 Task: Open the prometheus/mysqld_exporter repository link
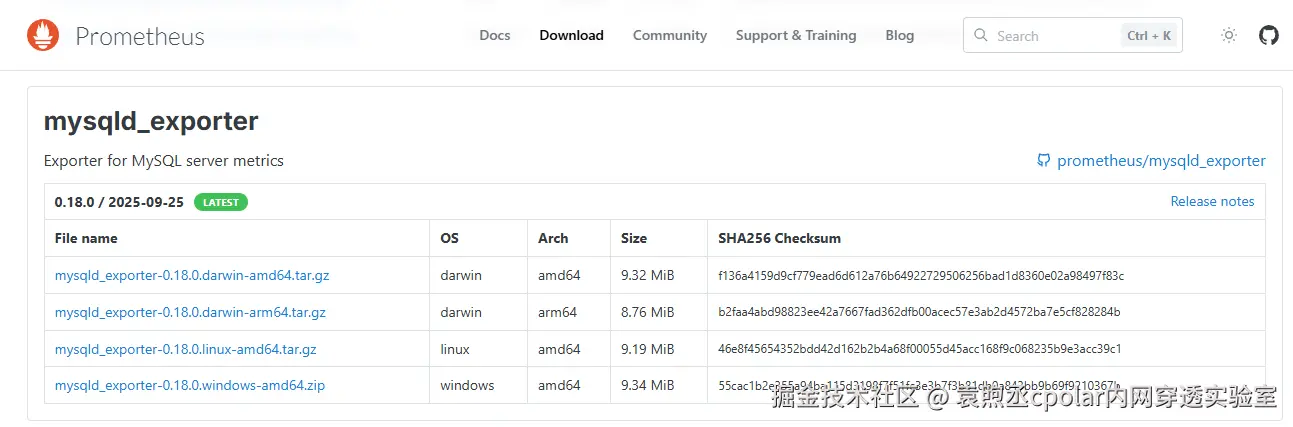1161,161
